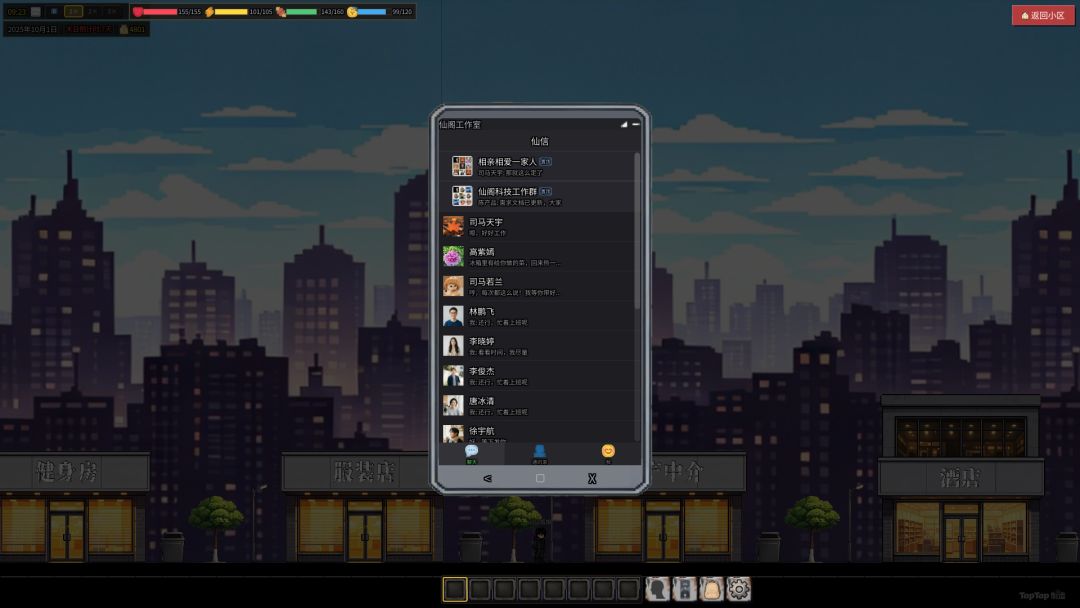Screen dimensions: 1080x608
Task: Switch to the contacts tab in phone
Action: (x=539, y=453)
